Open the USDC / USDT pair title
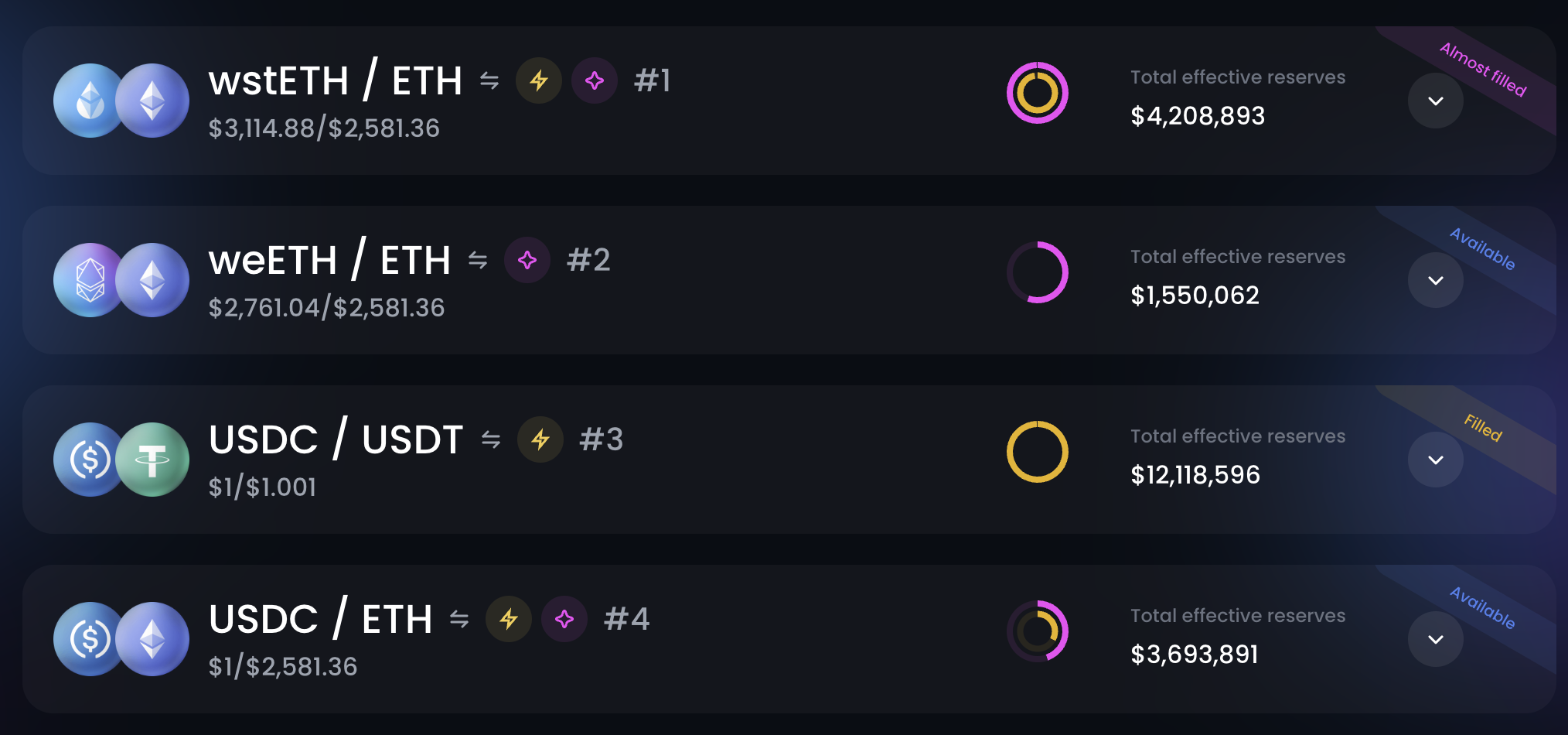This screenshot has width=1568, height=735. click(x=336, y=439)
